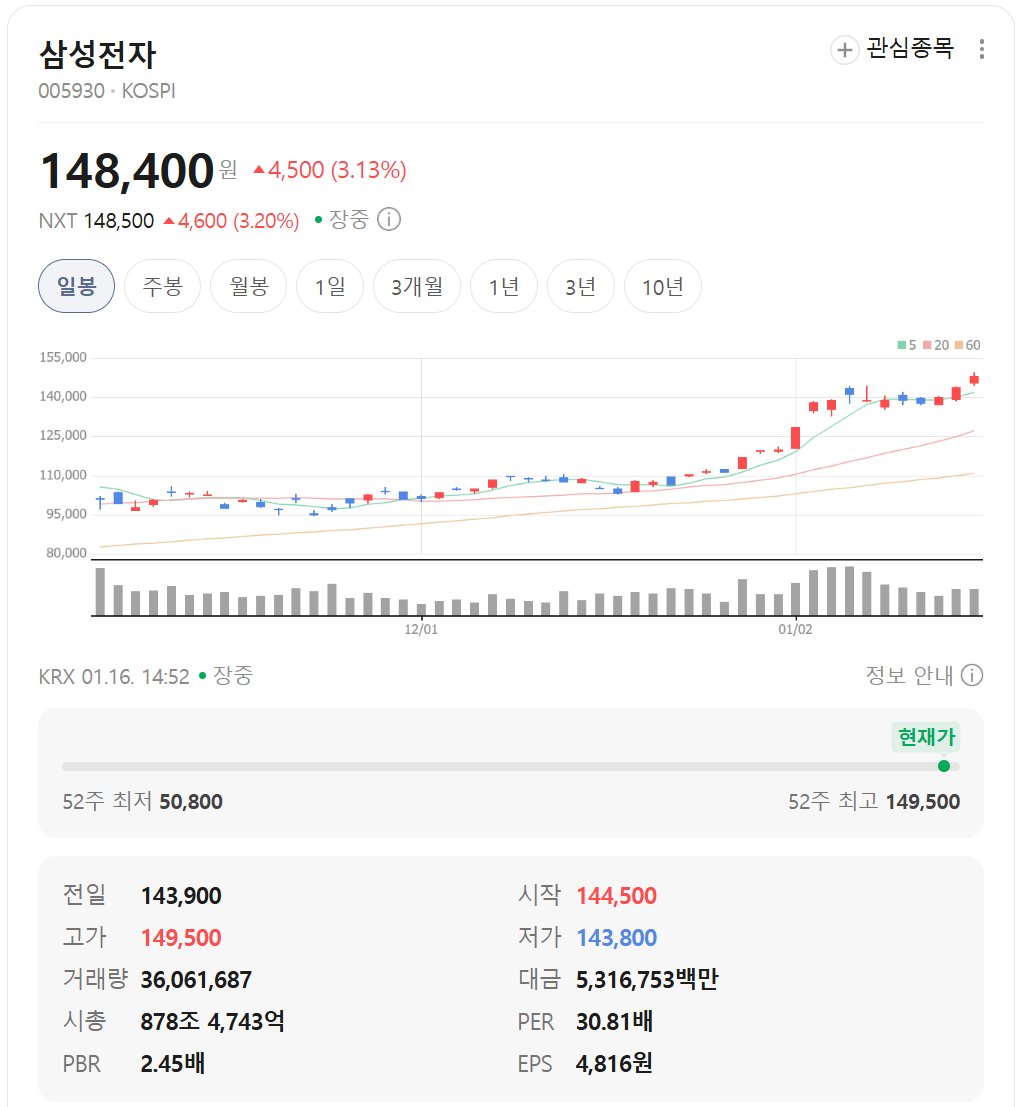Add 삼성전자 to watchlist via plus icon
Screen dimensions: 1023x1107
pyautogui.click(x=845, y=48)
